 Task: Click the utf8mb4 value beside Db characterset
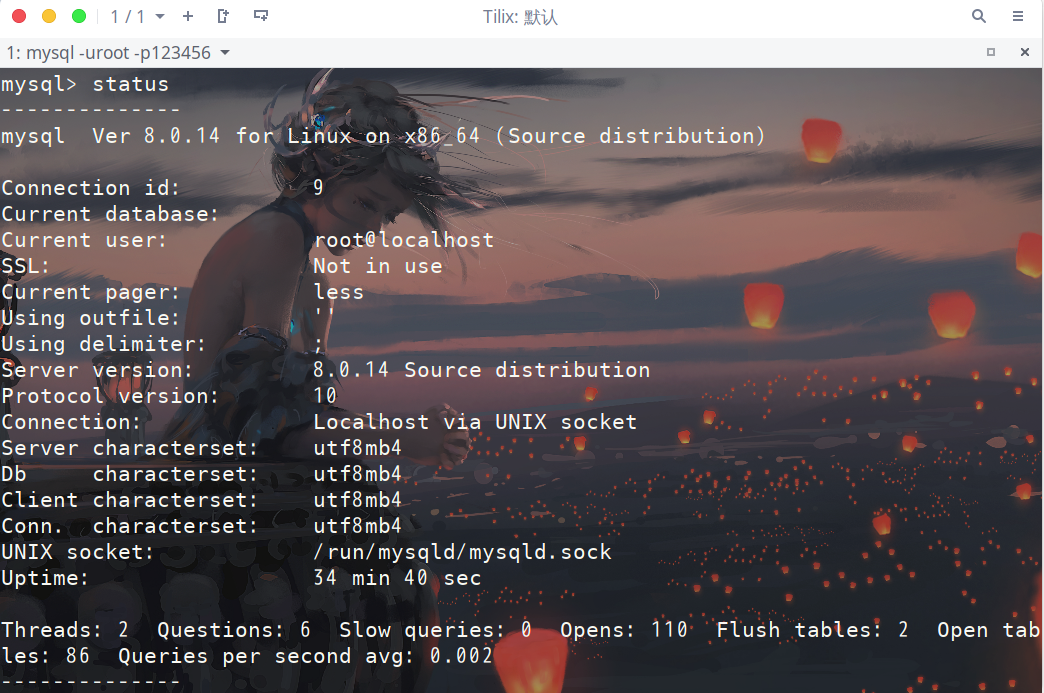(x=358, y=473)
